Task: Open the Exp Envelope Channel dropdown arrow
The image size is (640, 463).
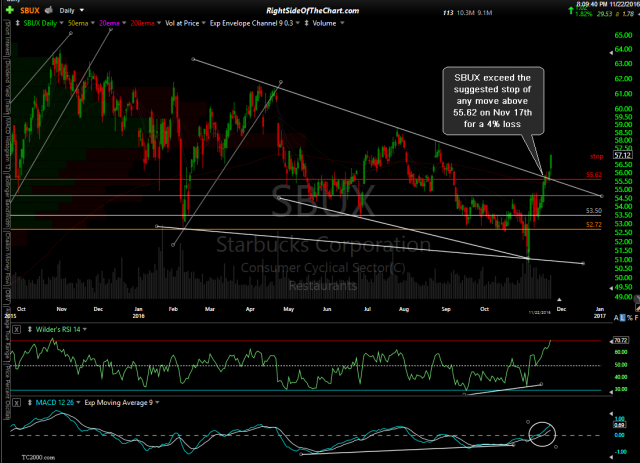Action: point(298,24)
